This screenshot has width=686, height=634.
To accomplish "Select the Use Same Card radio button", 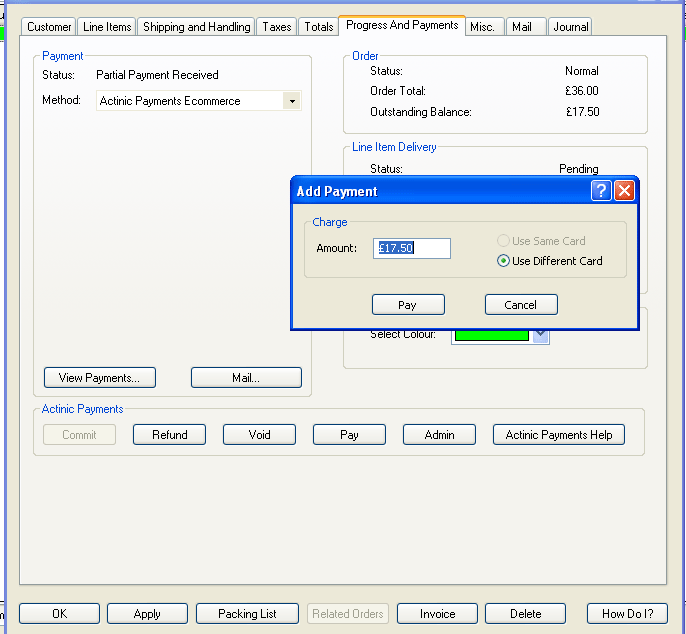I will pyautogui.click(x=504, y=241).
